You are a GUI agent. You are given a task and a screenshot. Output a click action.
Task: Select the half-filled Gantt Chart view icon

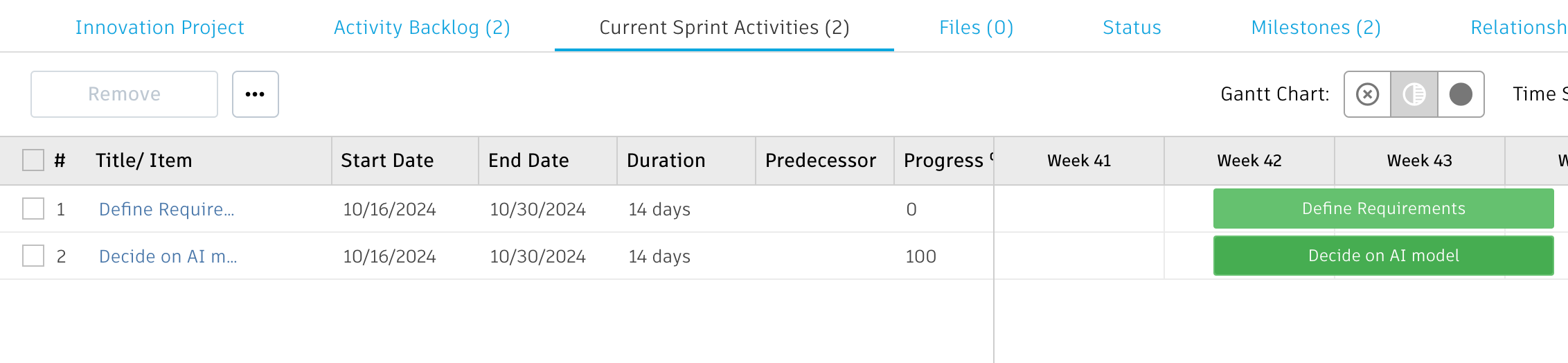[1414, 94]
